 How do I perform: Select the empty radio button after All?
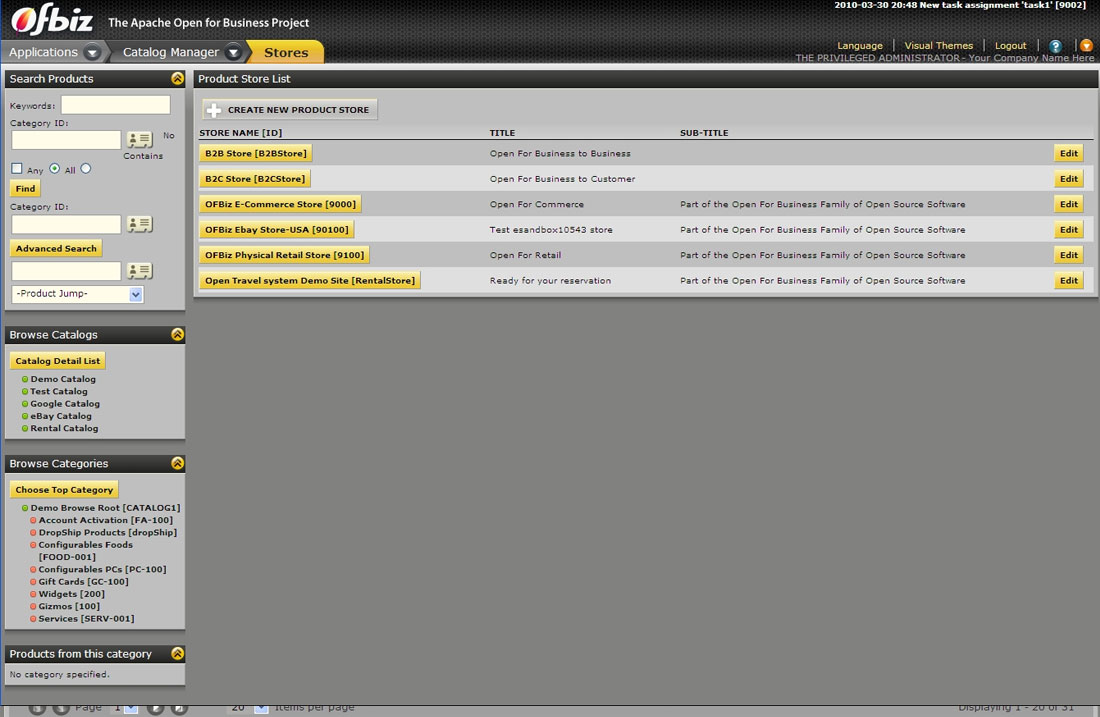click(86, 168)
